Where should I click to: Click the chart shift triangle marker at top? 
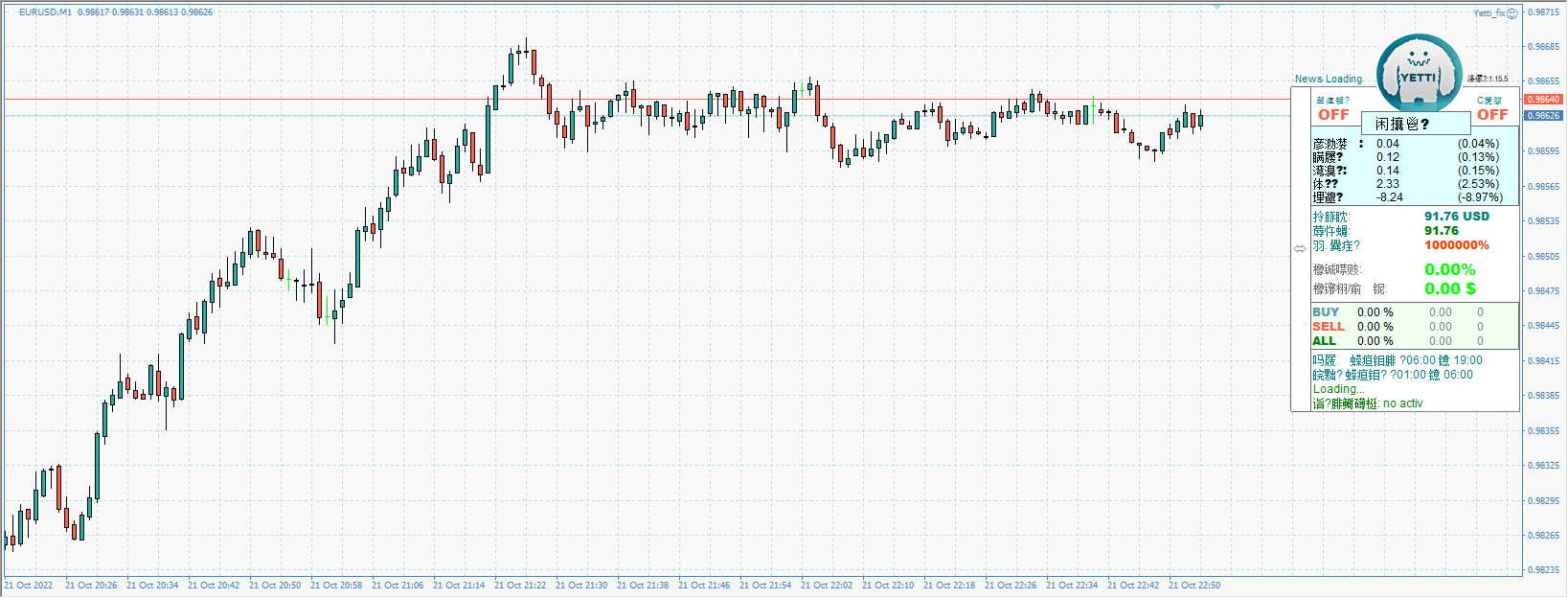point(1216,8)
